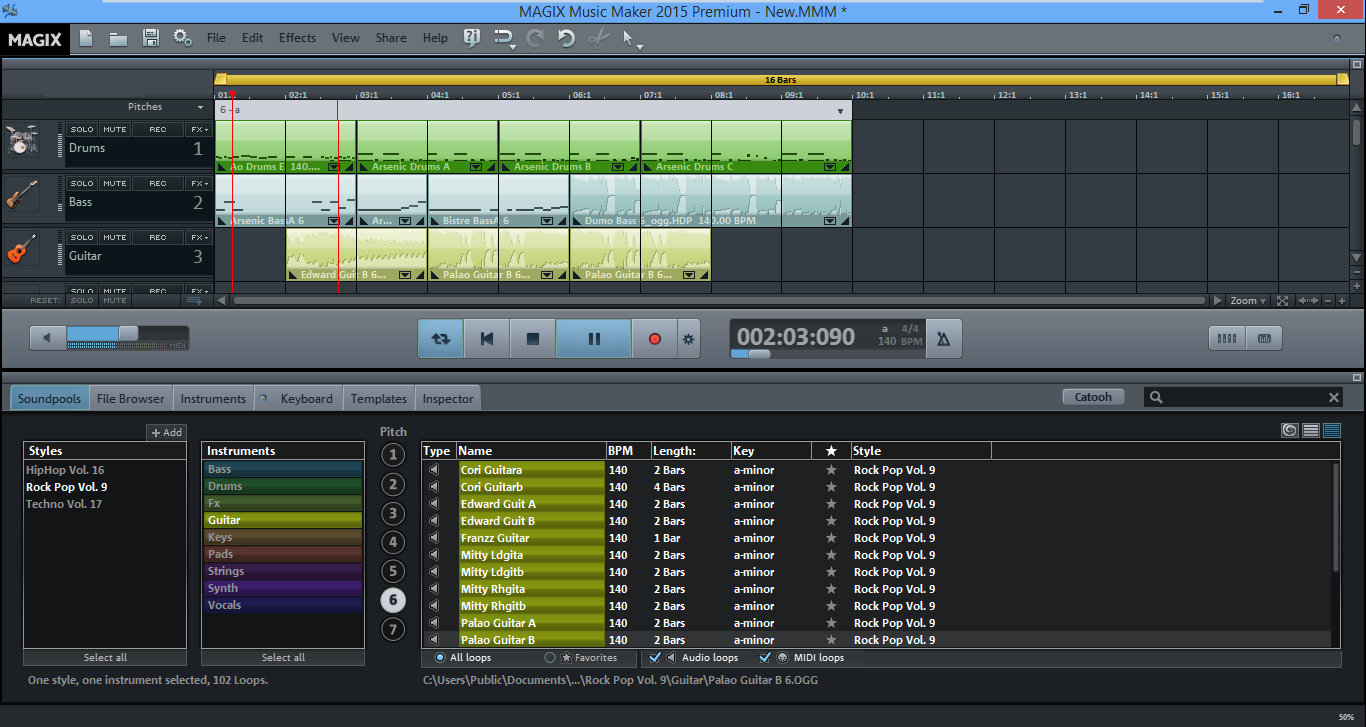The height and width of the screenshot is (727, 1366).
Task: Click the scissors cut icon in the toolbar
Action: (x=598, y=38)
